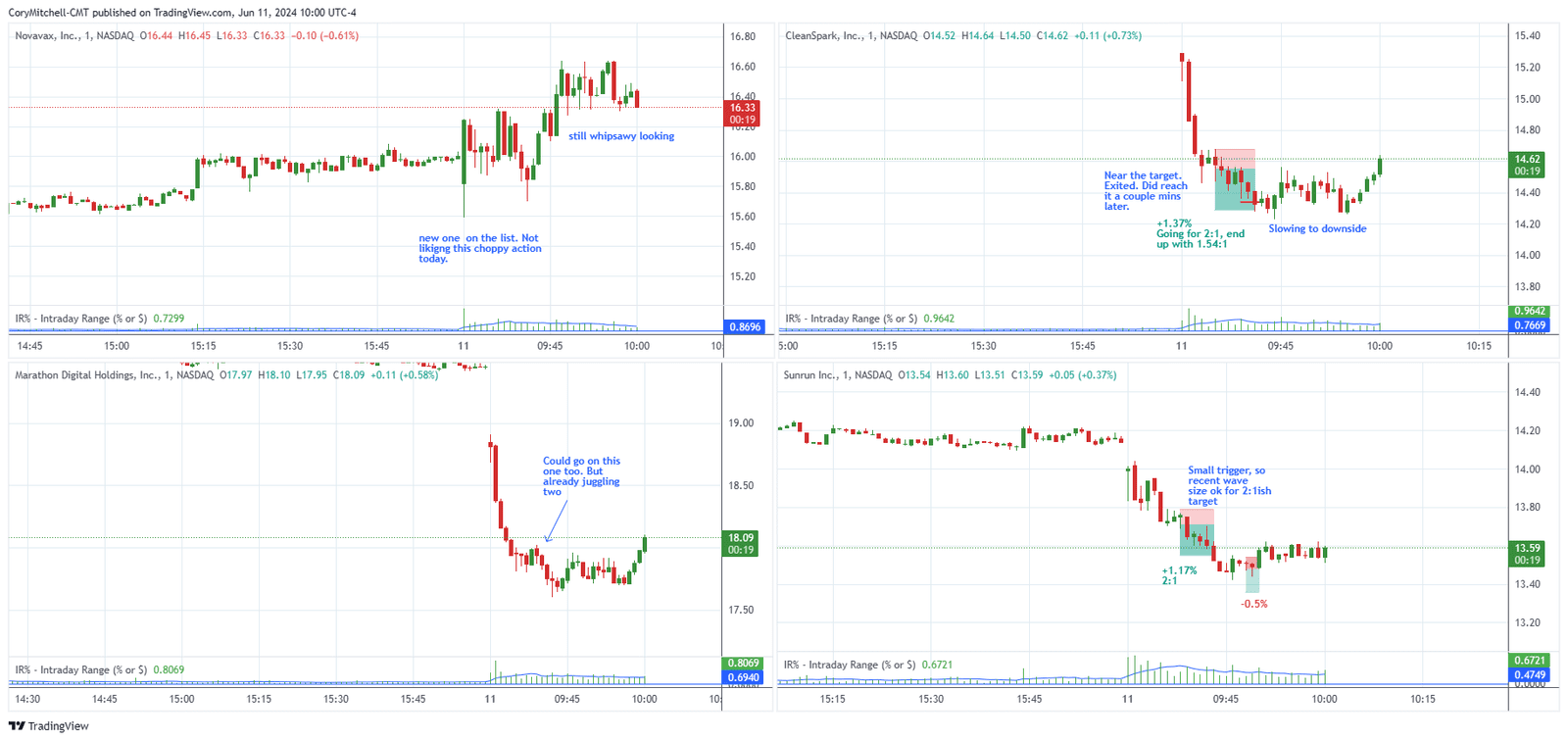Click the 10:15 time label on Sunrun chart
The height and width of the screenshot is (741, 1568).
[1422, 699]
